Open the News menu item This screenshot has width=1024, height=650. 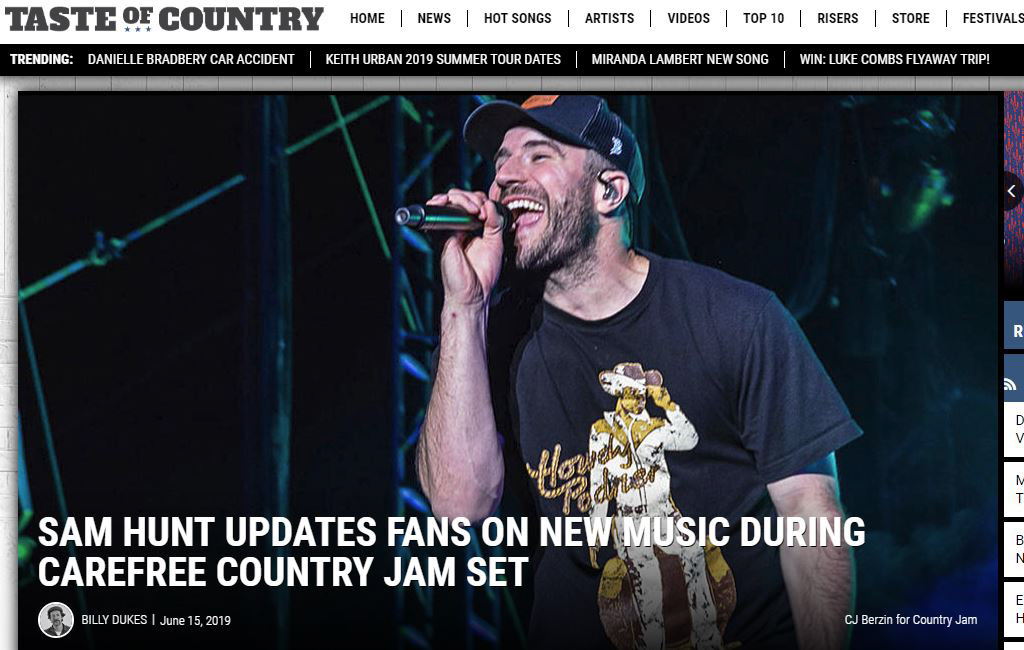tap(434, 18)
